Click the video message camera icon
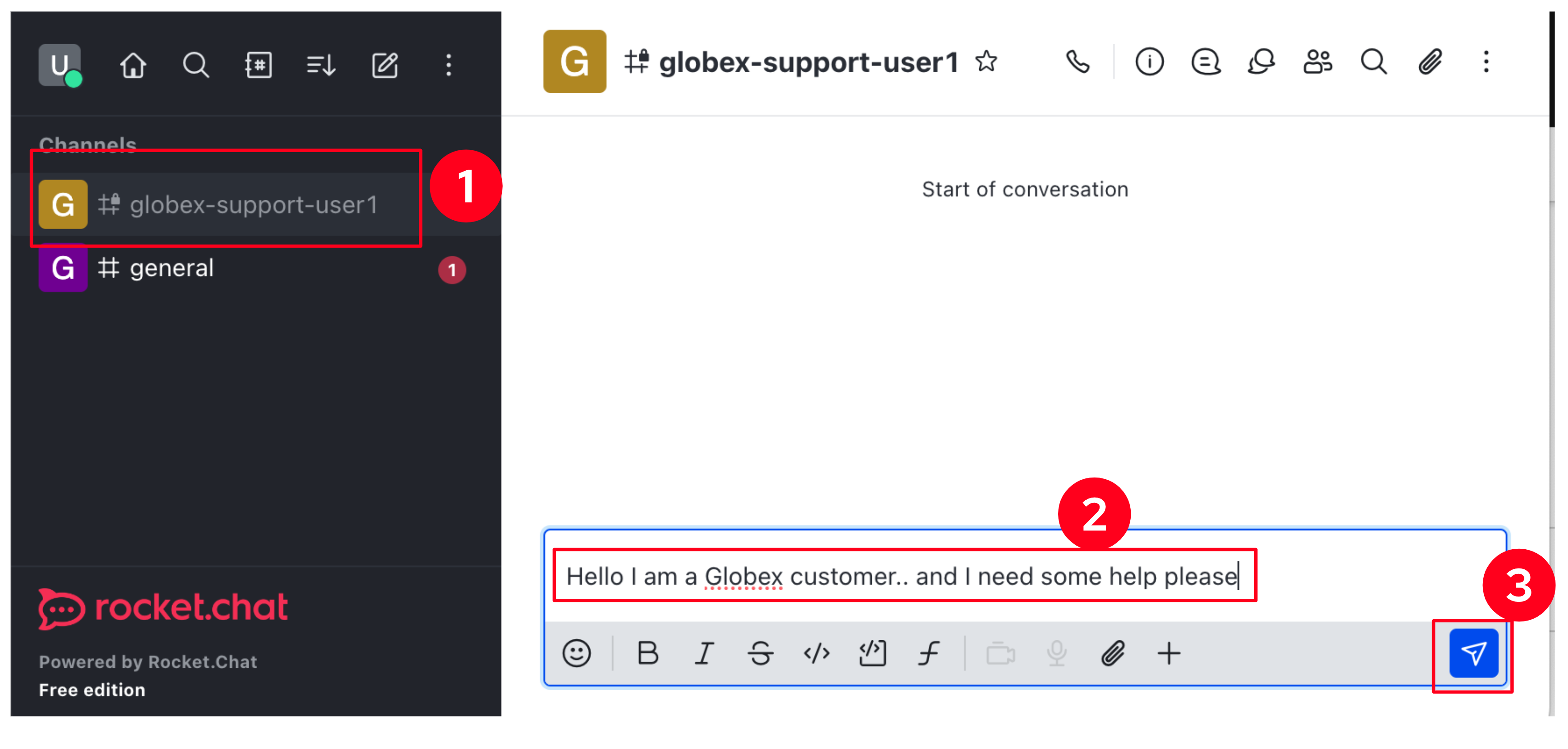The height and width of the screenshot is (749, 1568). click(1000, 654)
